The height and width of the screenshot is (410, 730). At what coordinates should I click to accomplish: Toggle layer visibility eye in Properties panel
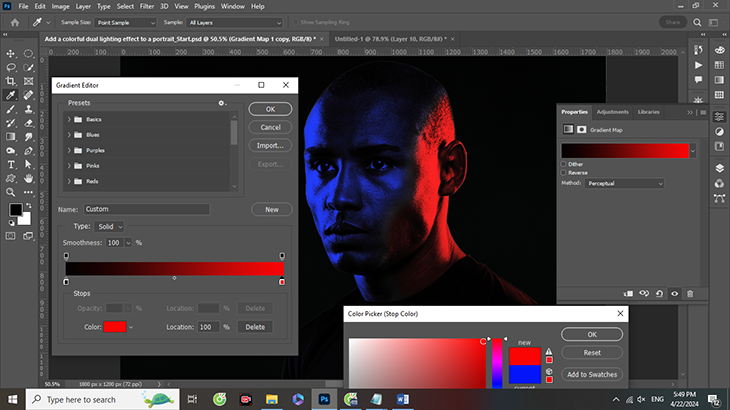(675, 293)
